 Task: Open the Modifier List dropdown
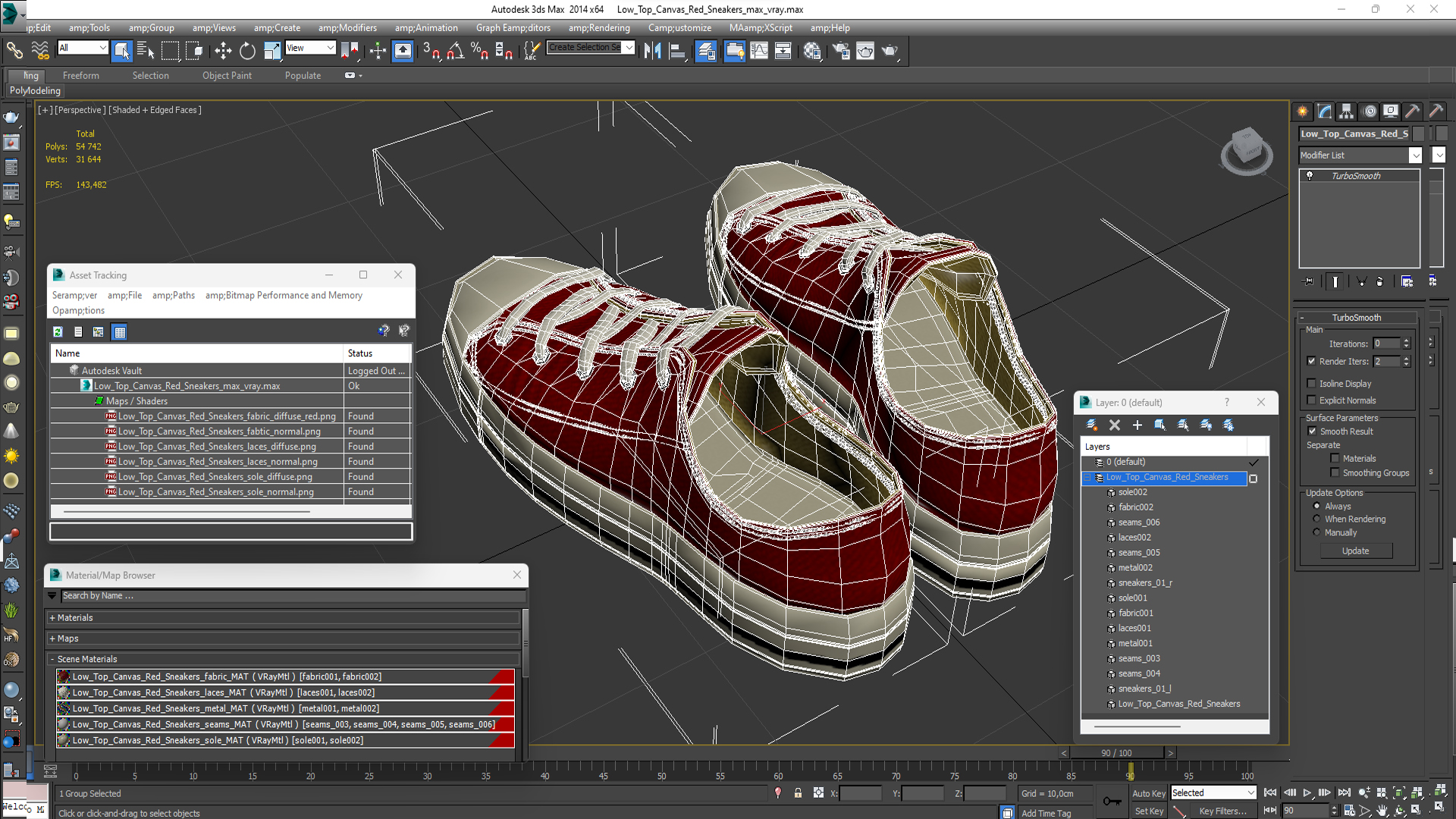click(1415, 155)
